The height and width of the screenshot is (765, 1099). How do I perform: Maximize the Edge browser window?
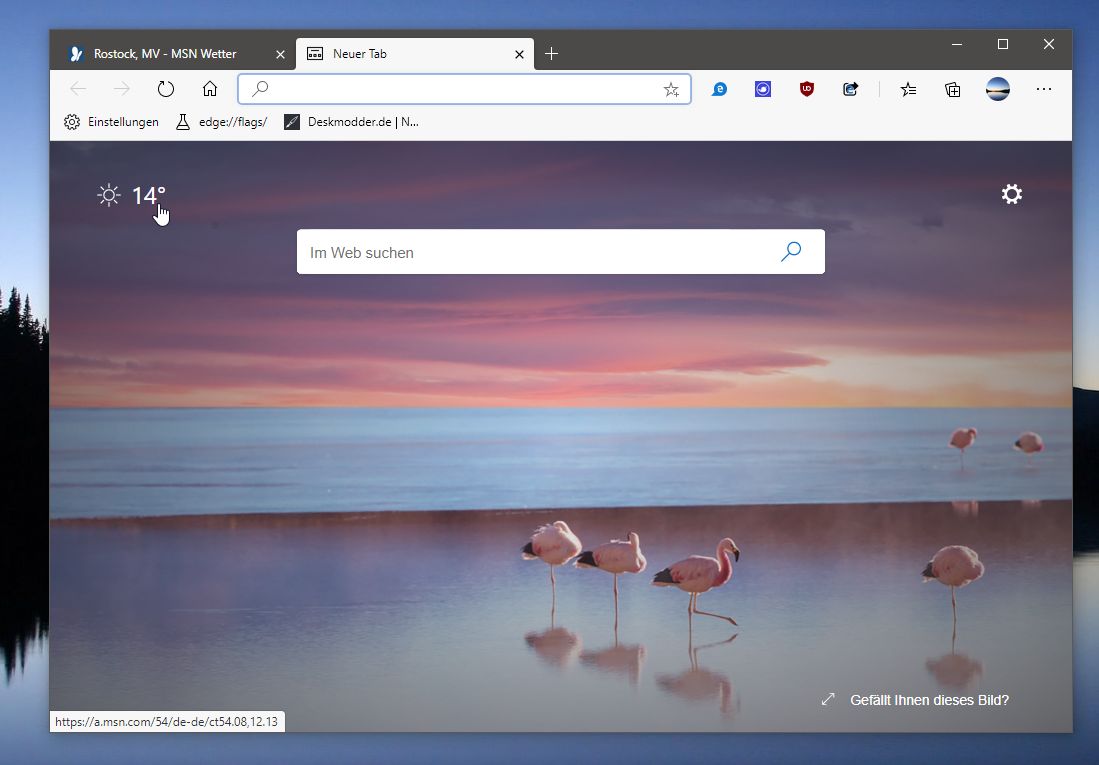1003,44
